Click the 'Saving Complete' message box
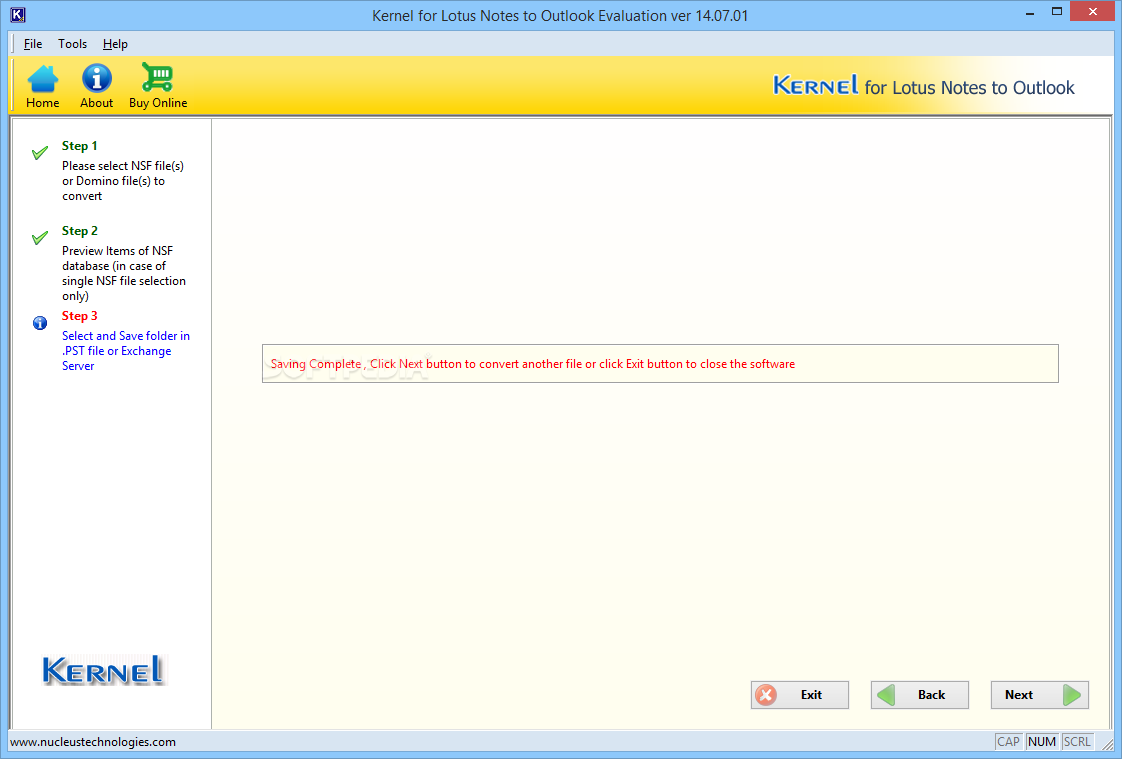1122x759 pixels. (x=660, y=363)
